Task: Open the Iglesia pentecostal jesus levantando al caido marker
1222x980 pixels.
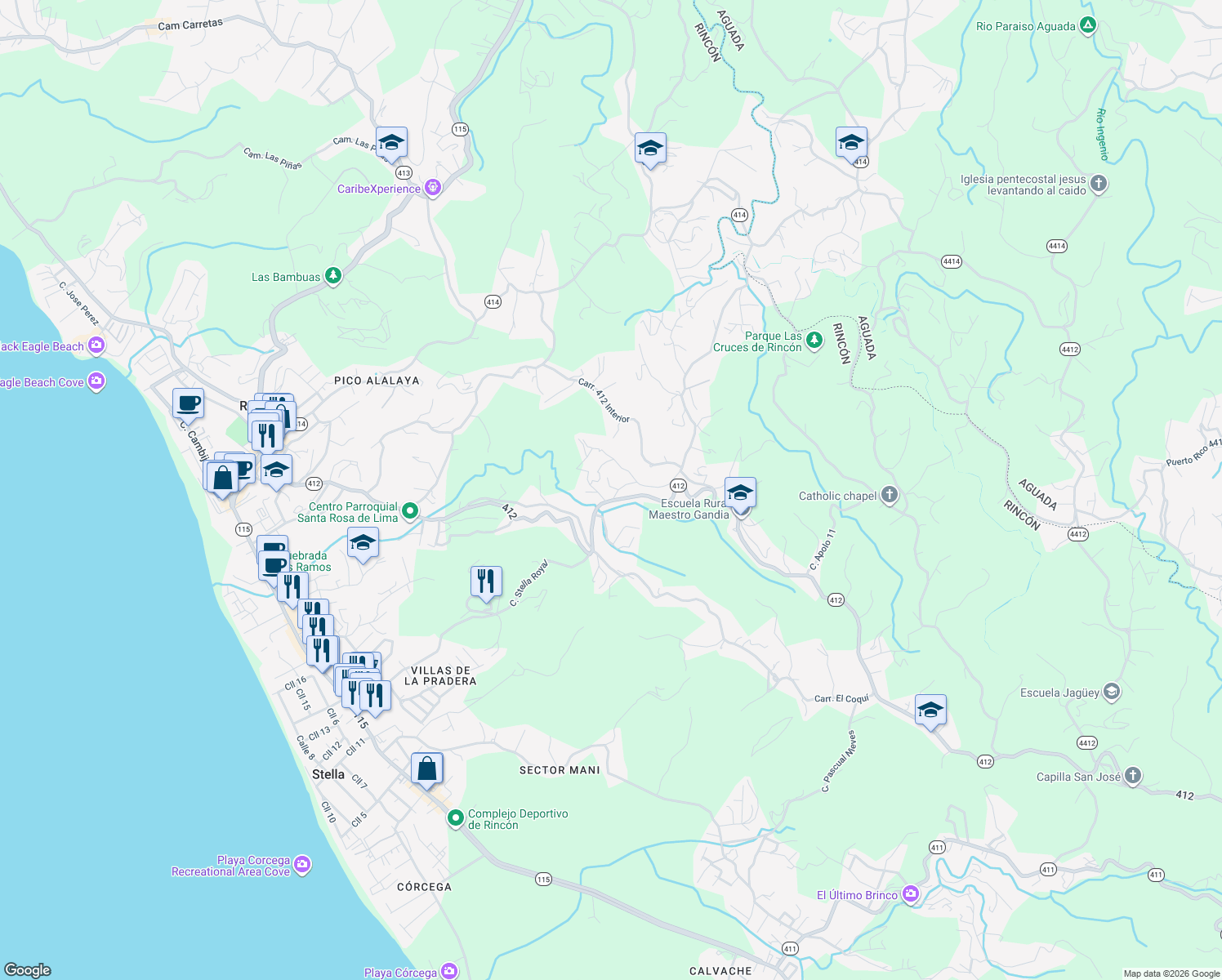Action: (1099, 185)
